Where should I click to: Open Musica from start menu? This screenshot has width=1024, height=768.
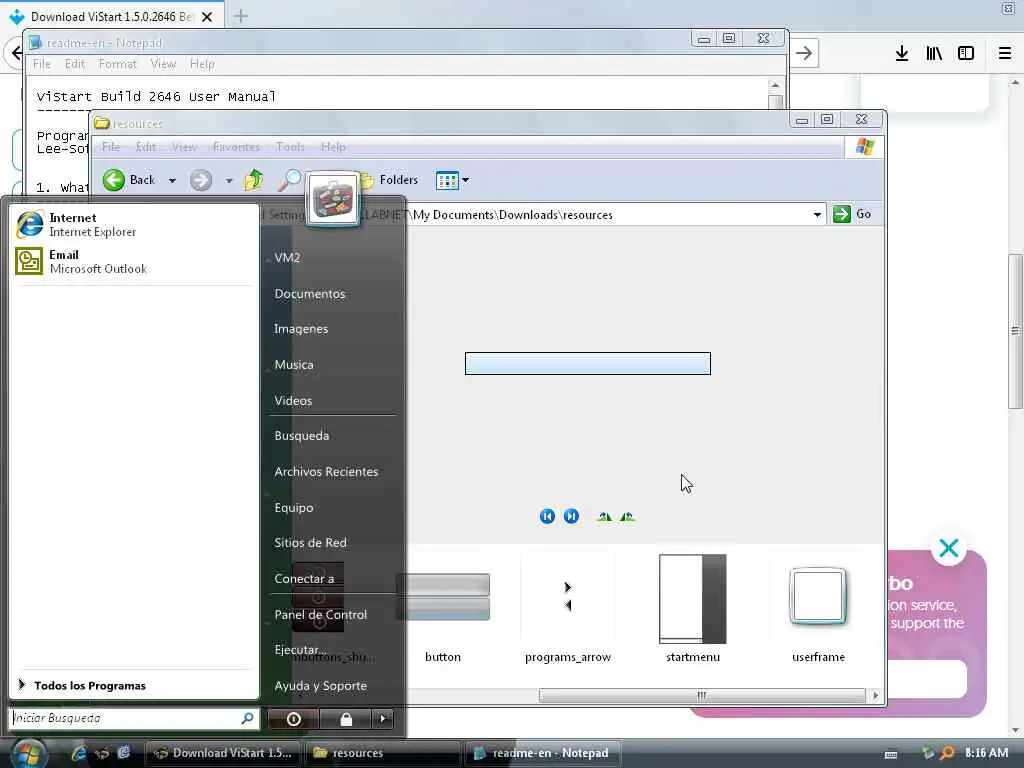[x=293, y=364]
